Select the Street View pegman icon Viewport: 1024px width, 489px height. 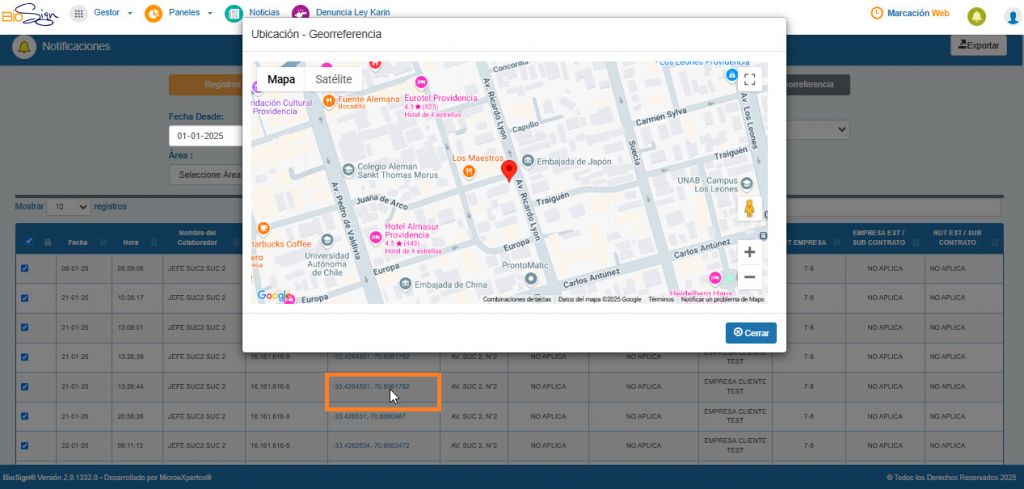click(750, 209)
